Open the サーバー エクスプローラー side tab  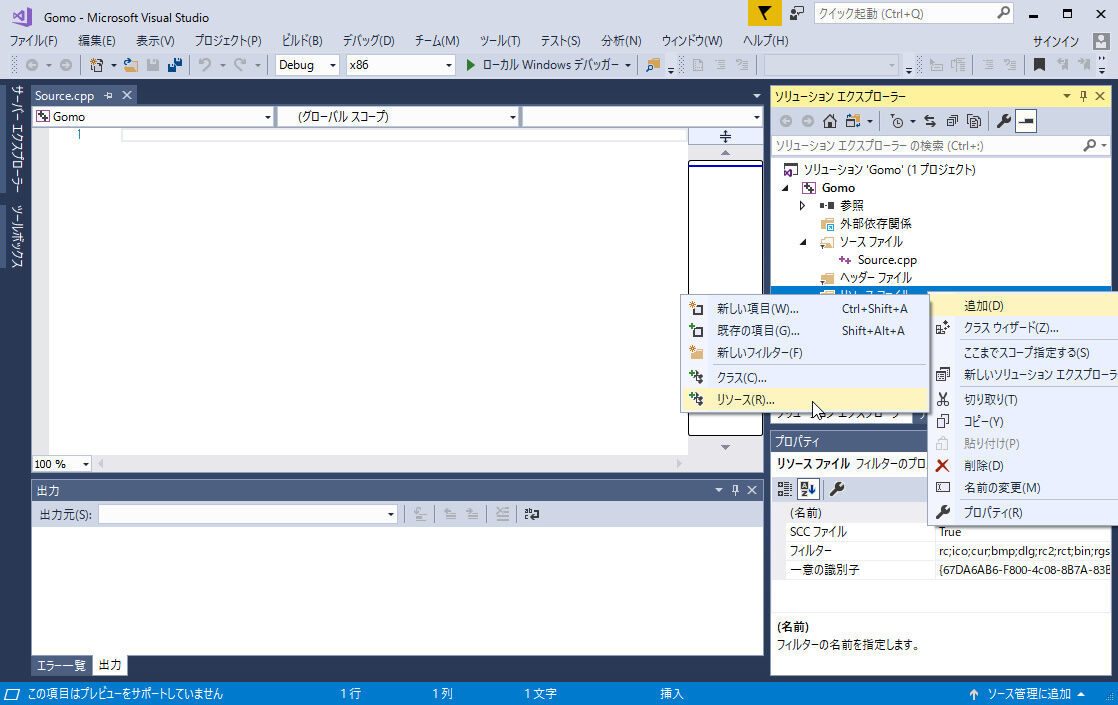(x=17, y=138)
